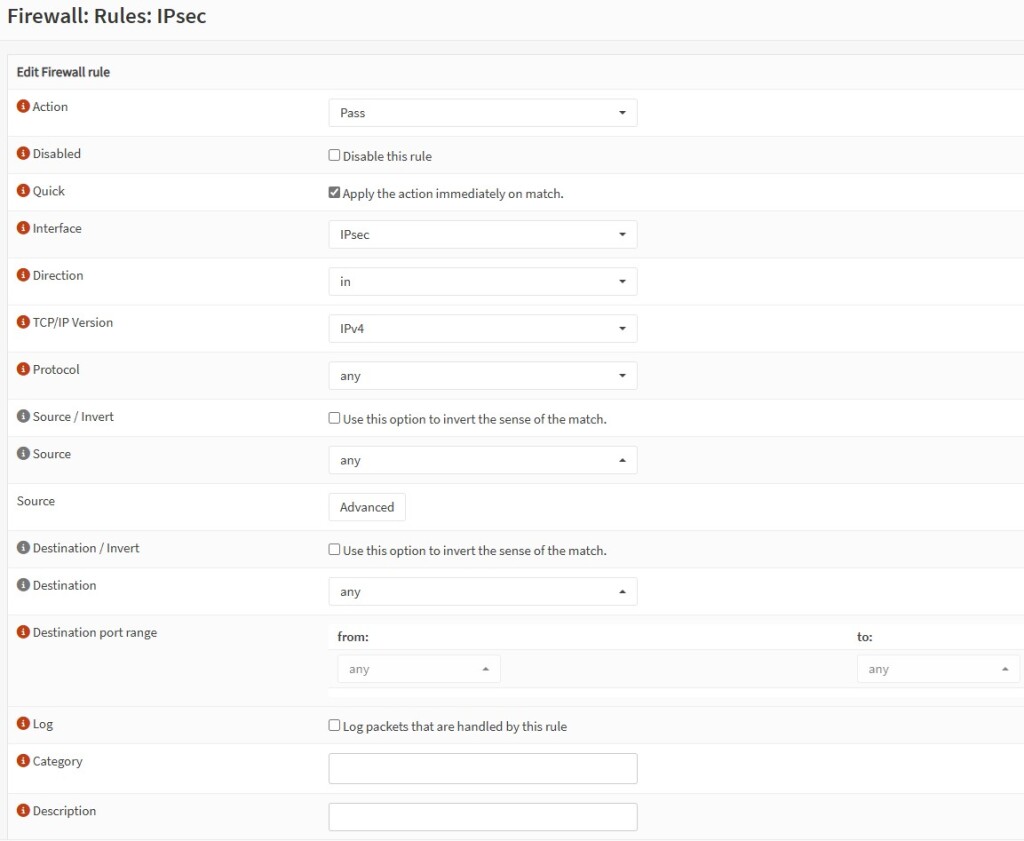This screenshot has height=841, width=1024.
Task: Open the Destination port range 'to' dropdown
Action: [937, 670]
